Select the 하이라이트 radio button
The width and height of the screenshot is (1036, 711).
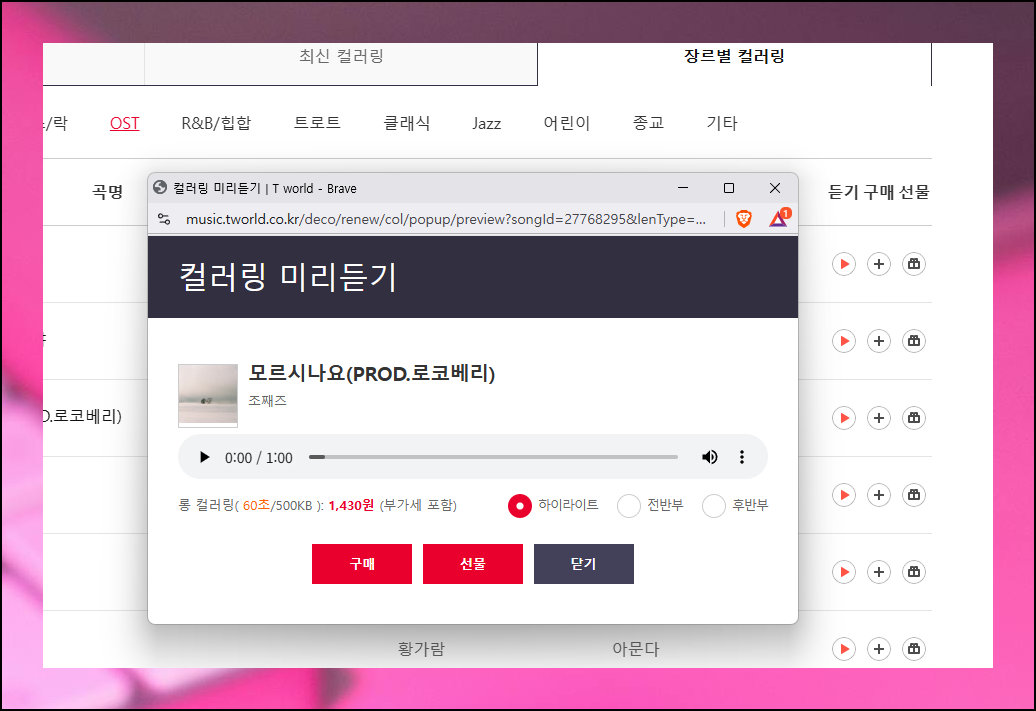point(519,505)
